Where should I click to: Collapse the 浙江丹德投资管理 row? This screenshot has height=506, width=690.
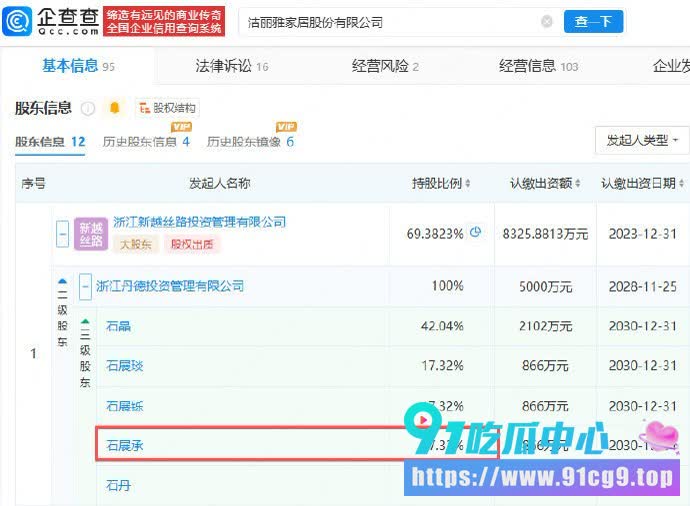pos(85,286)
